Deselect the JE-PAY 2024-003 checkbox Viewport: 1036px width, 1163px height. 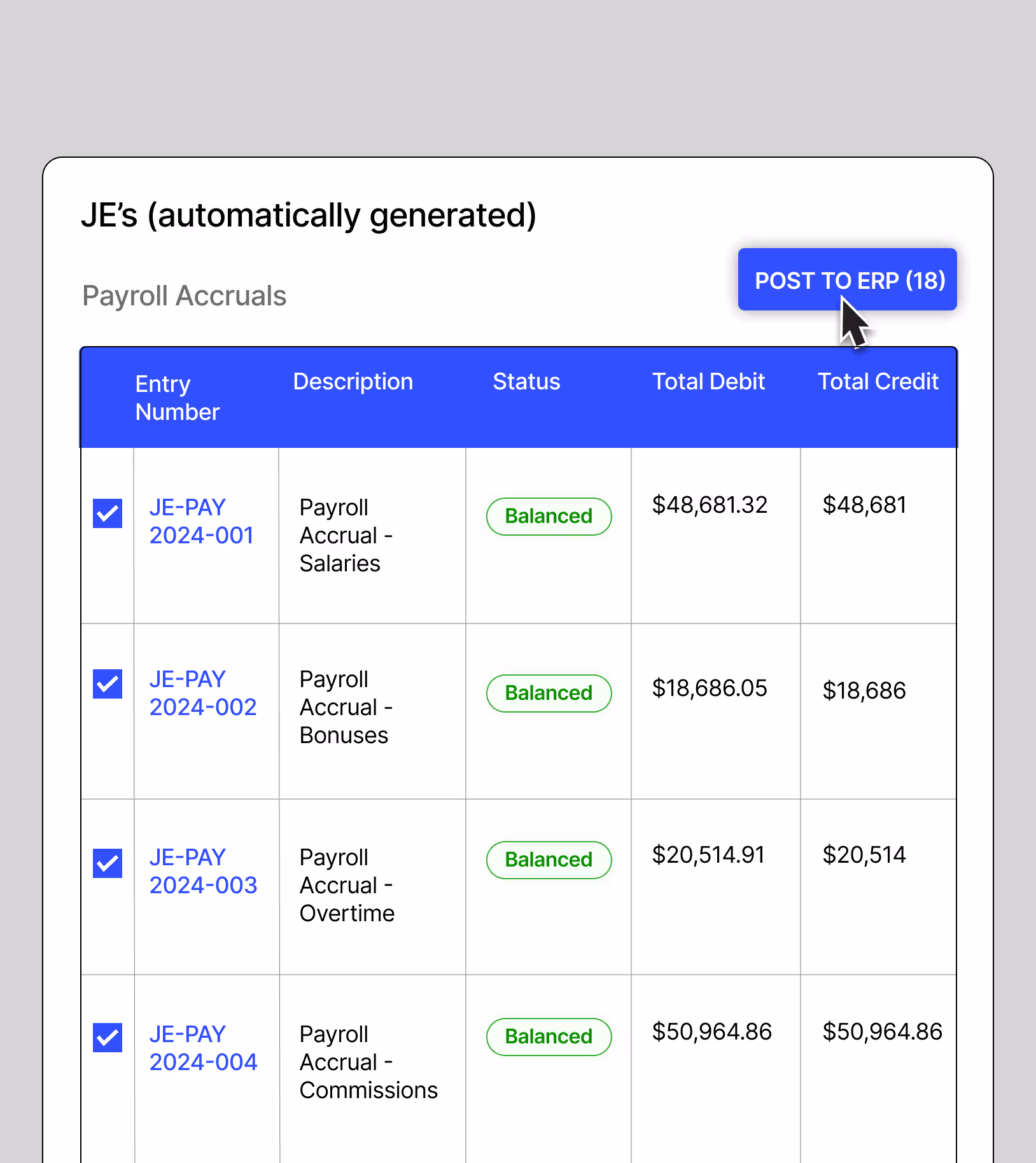click(x=108, y=863)
